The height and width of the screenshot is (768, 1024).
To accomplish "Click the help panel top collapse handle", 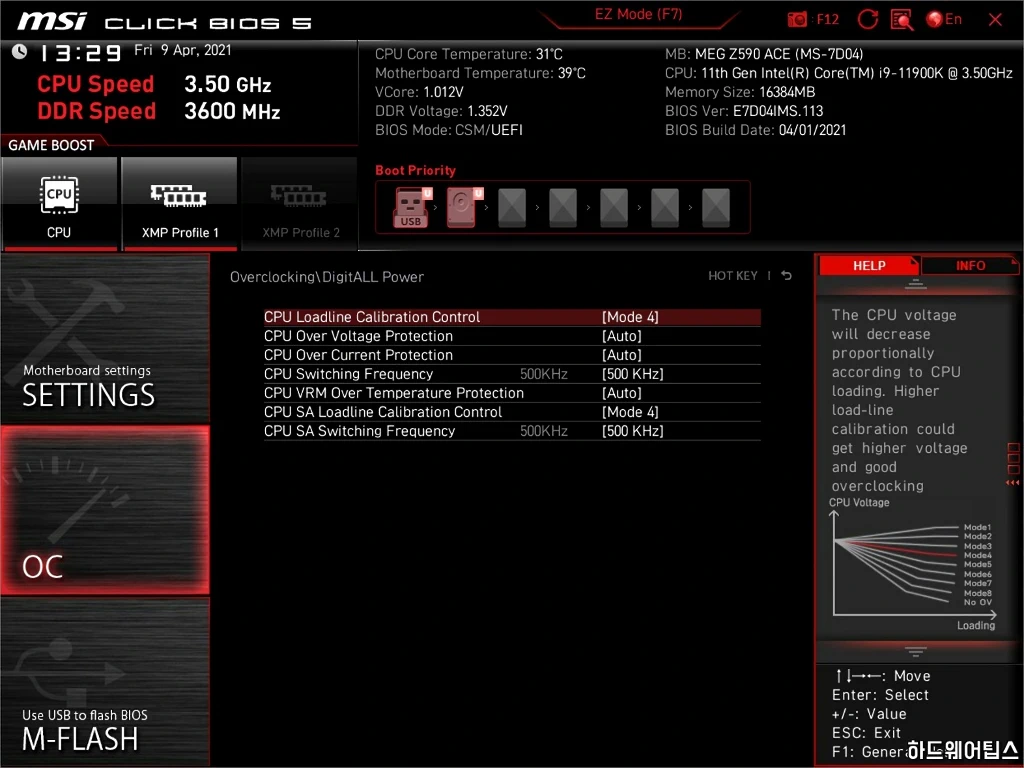I will 916,284.
